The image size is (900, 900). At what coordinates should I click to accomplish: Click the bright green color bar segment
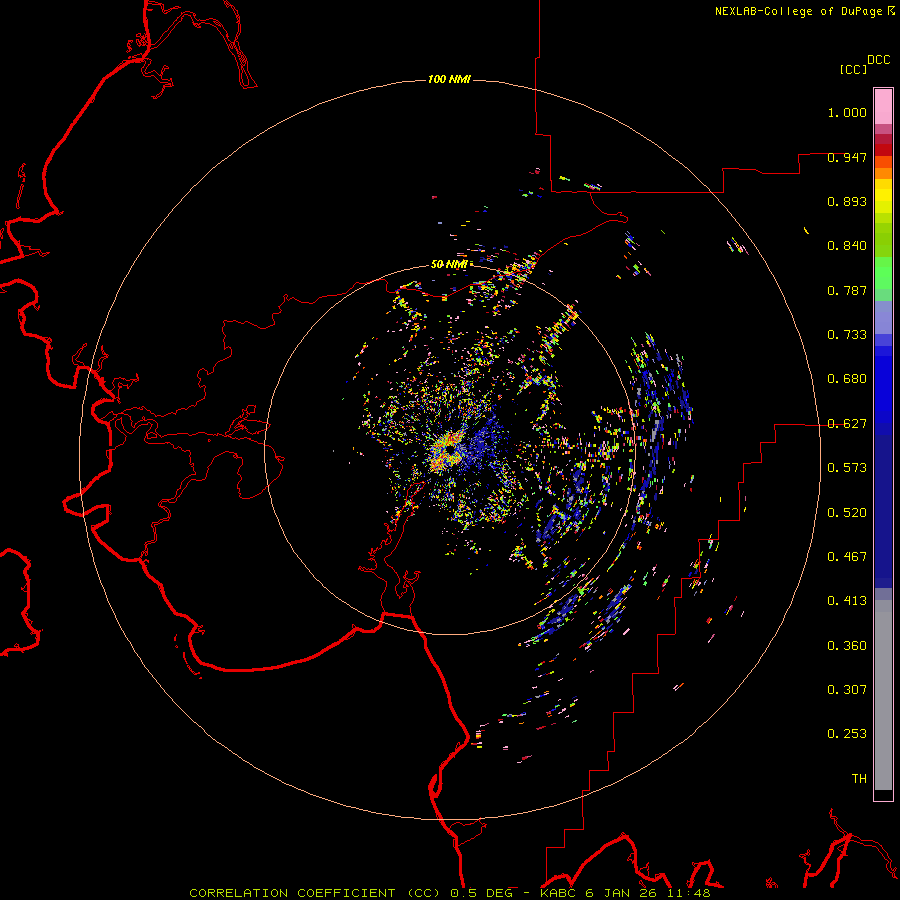(x=883, y=273)
